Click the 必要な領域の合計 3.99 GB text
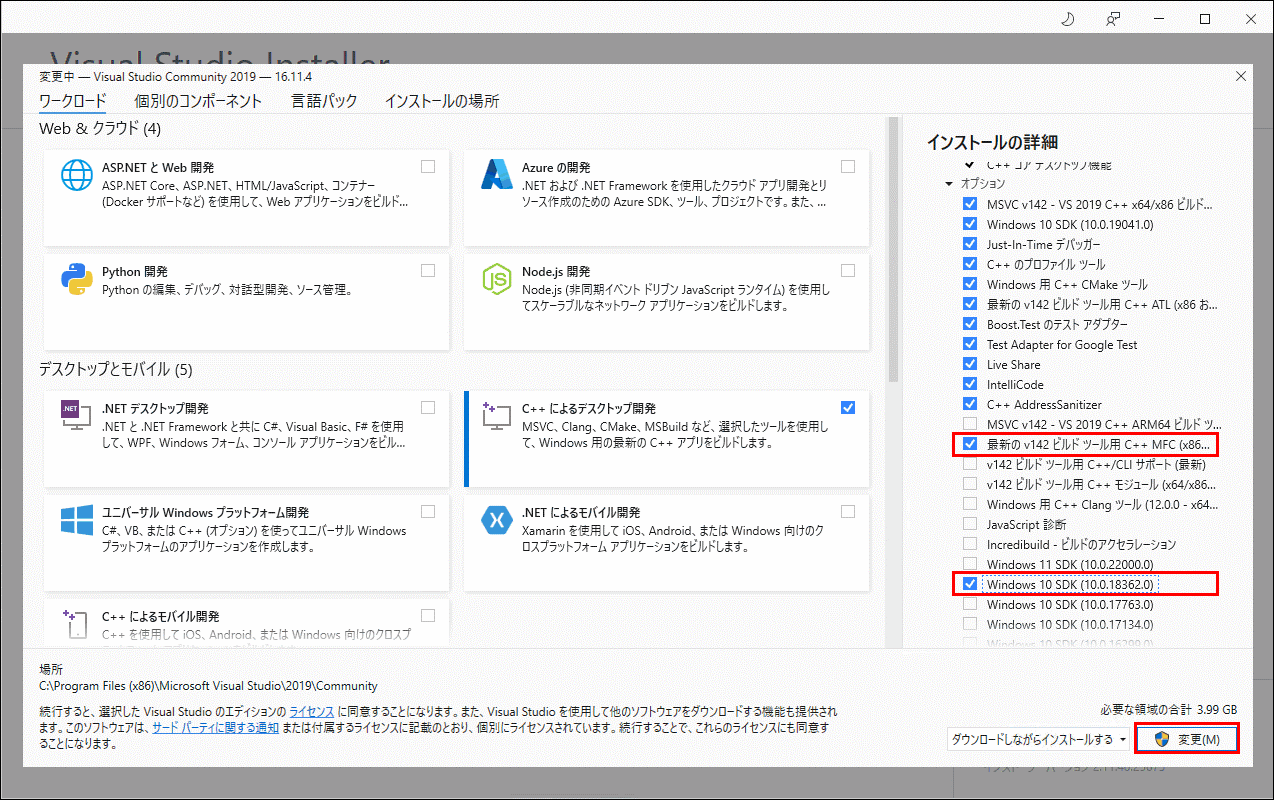This screenshot has width=1274, height=800. point(1168,709)
